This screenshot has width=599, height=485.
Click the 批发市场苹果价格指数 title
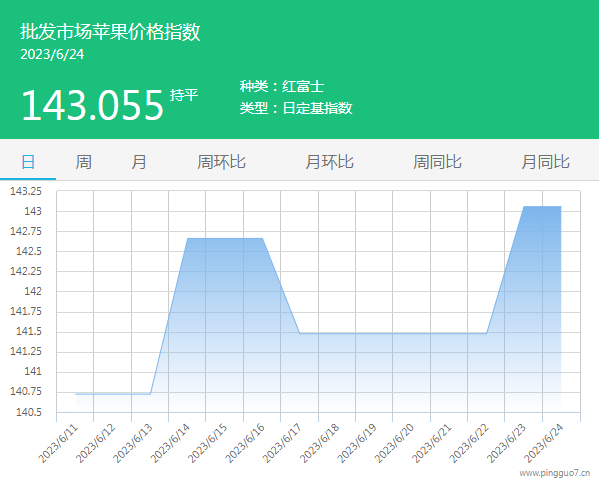tap(110, 31)
